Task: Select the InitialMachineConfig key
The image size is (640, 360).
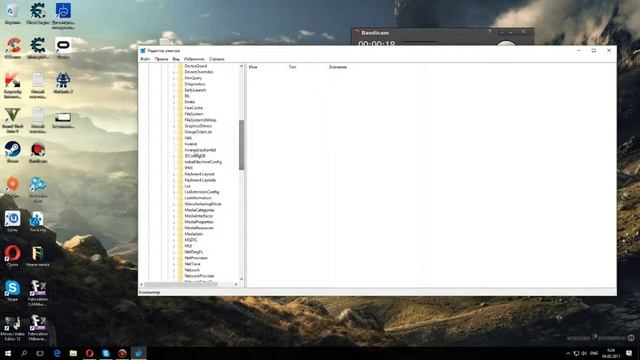Action: [203, 162]
